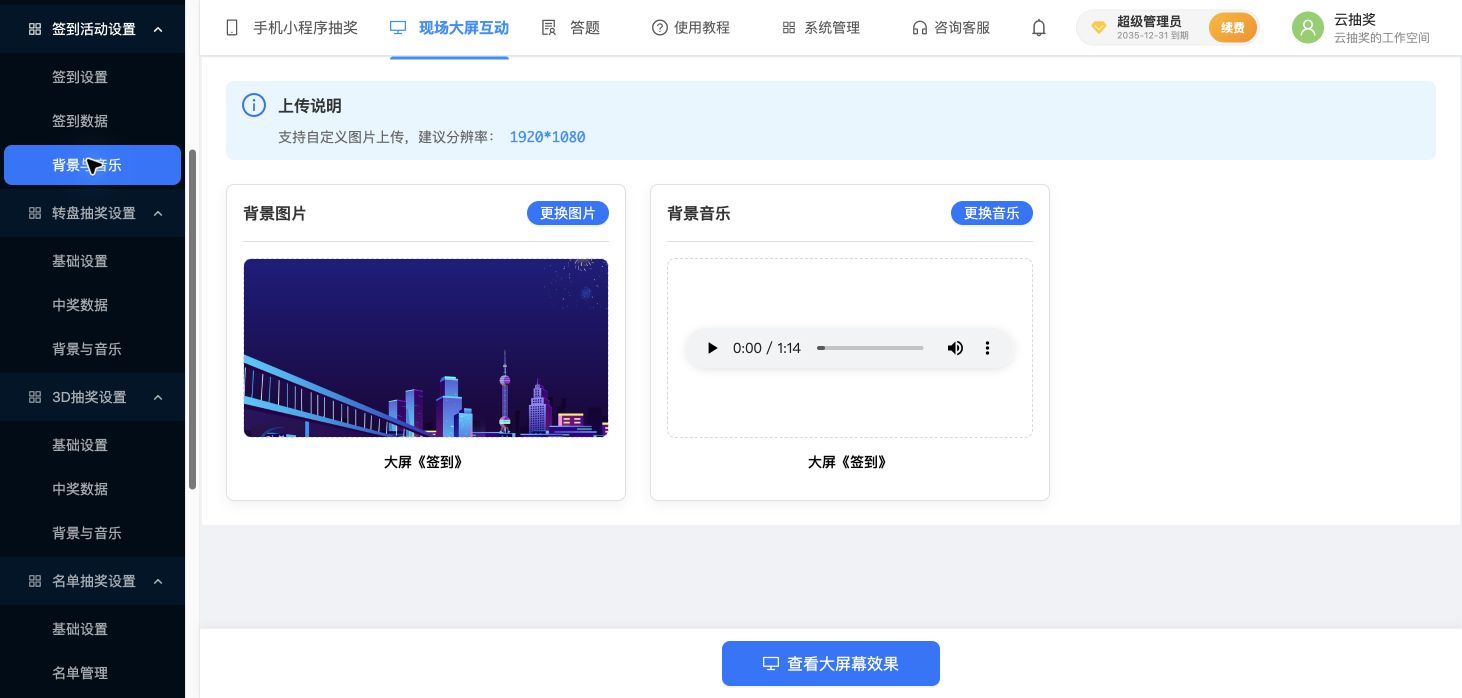Click the sidebar vertical scrollbar
The image size is (1462, 698).
click(193, 320)
